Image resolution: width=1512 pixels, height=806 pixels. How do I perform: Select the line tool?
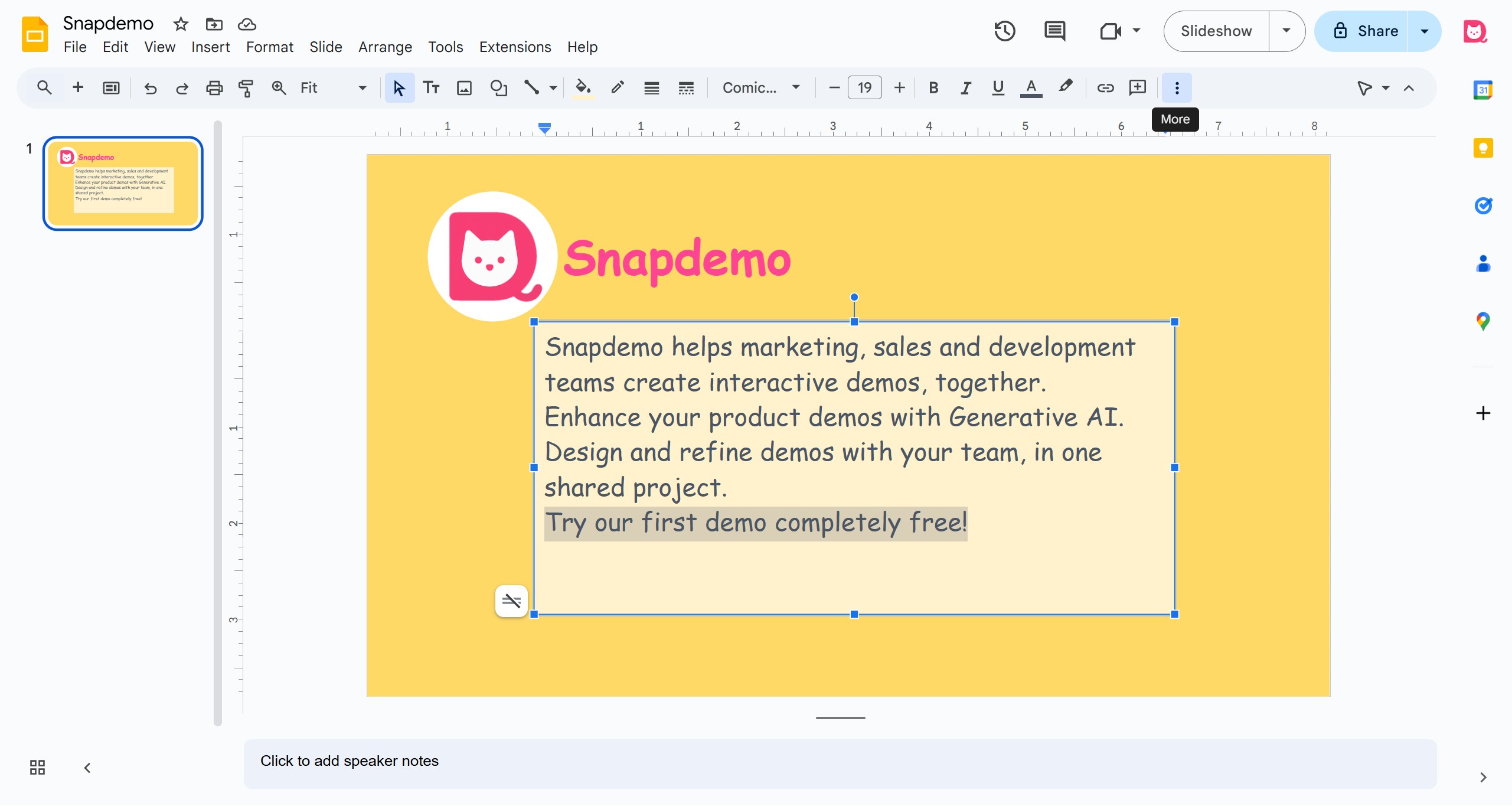coord(531,88)
